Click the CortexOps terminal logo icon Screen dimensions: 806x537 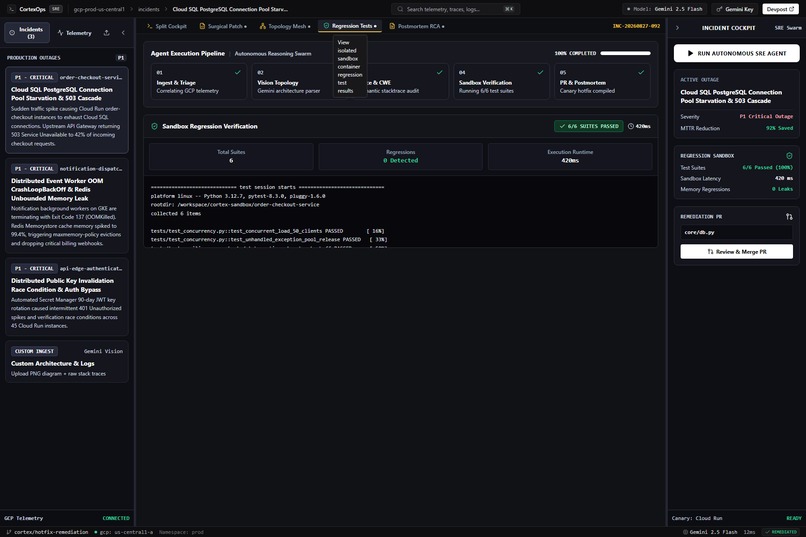(x=11, y=9)
